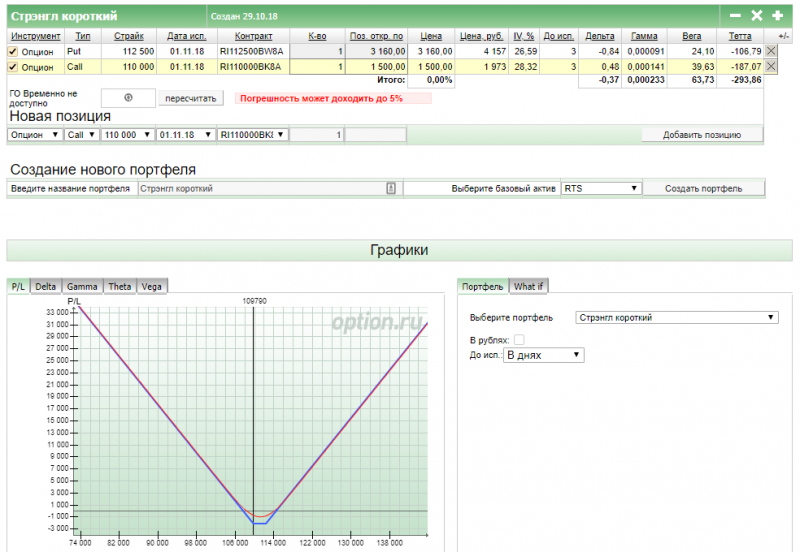The image size is (800, 552).
Task: Open the strike dropdown showing 110 000
Action: [127, 135]
